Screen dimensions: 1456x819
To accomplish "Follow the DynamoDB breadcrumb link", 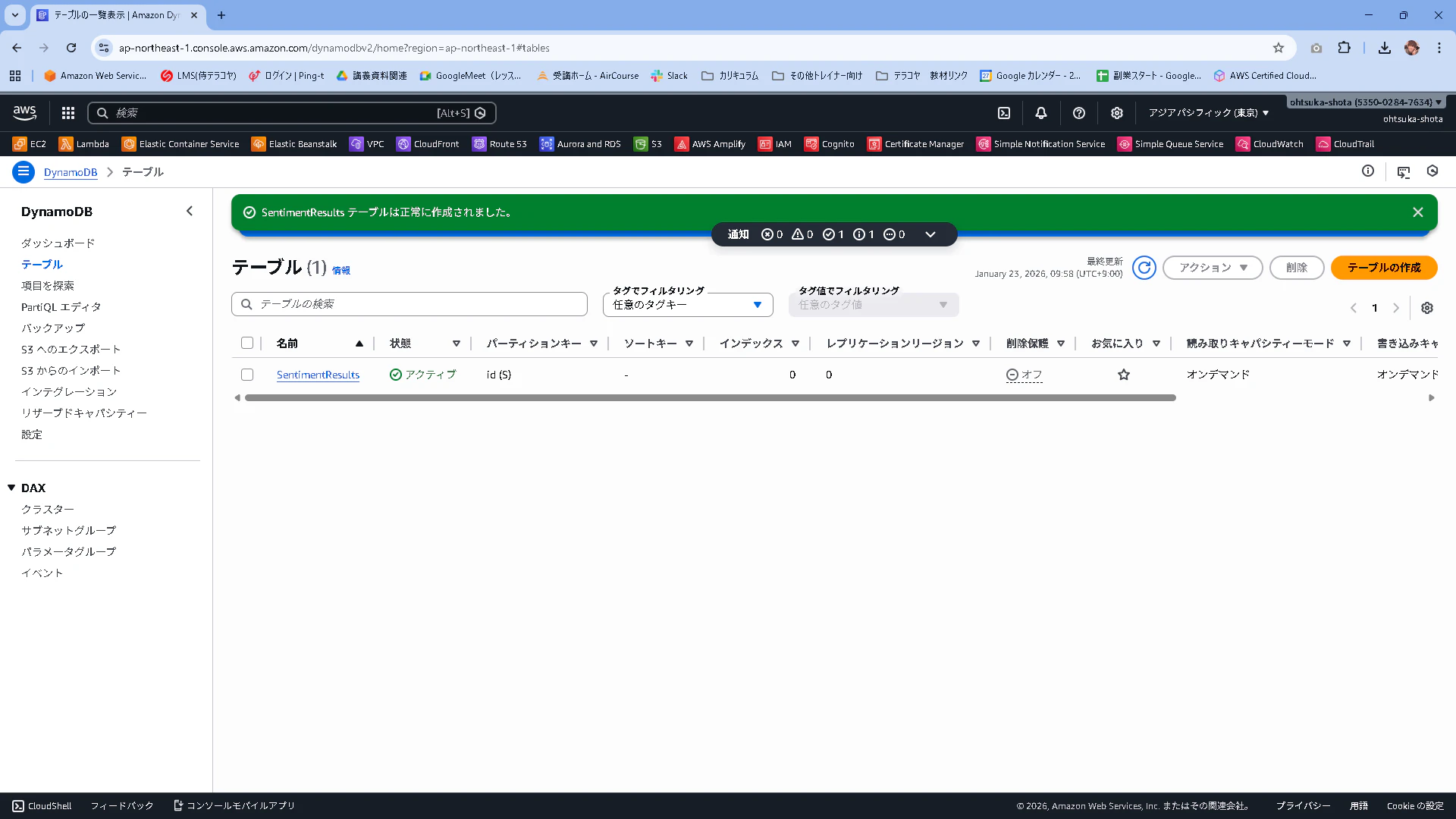I will (71, 172).
